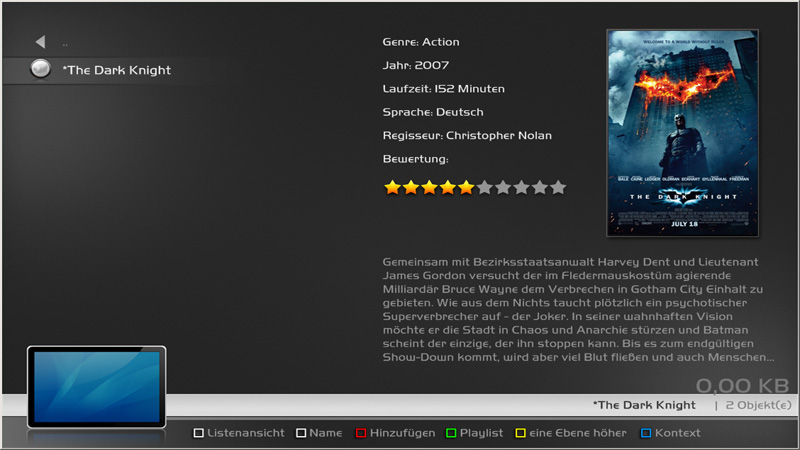Click The Dark Knight movie poster
The image size is (800, 450).
click(682, 133)
